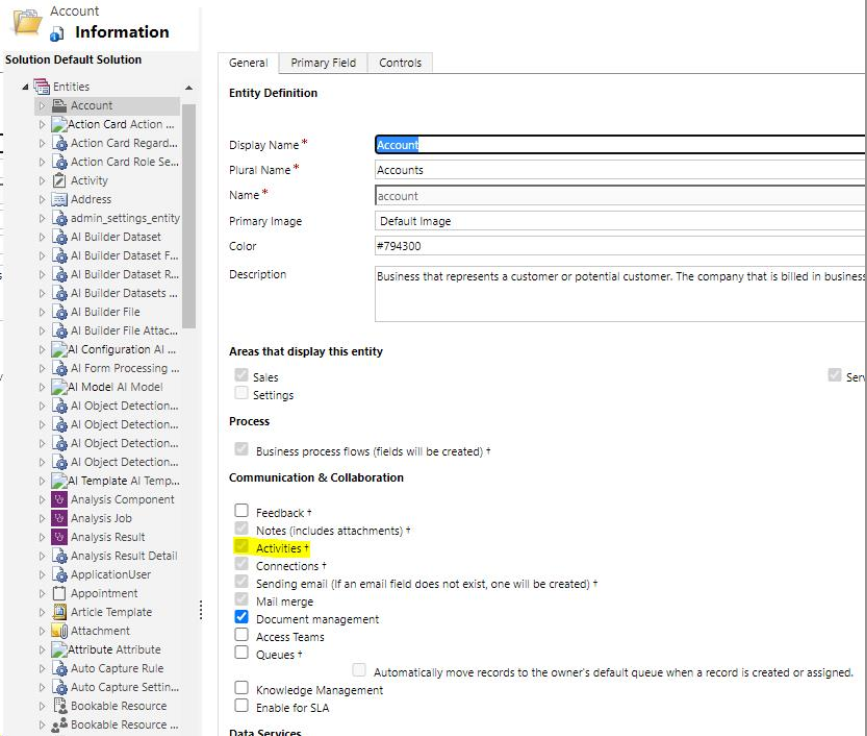Click the Analysis Result Detail icon
This screenshot has width=867, height=736.
click(59, 556)
